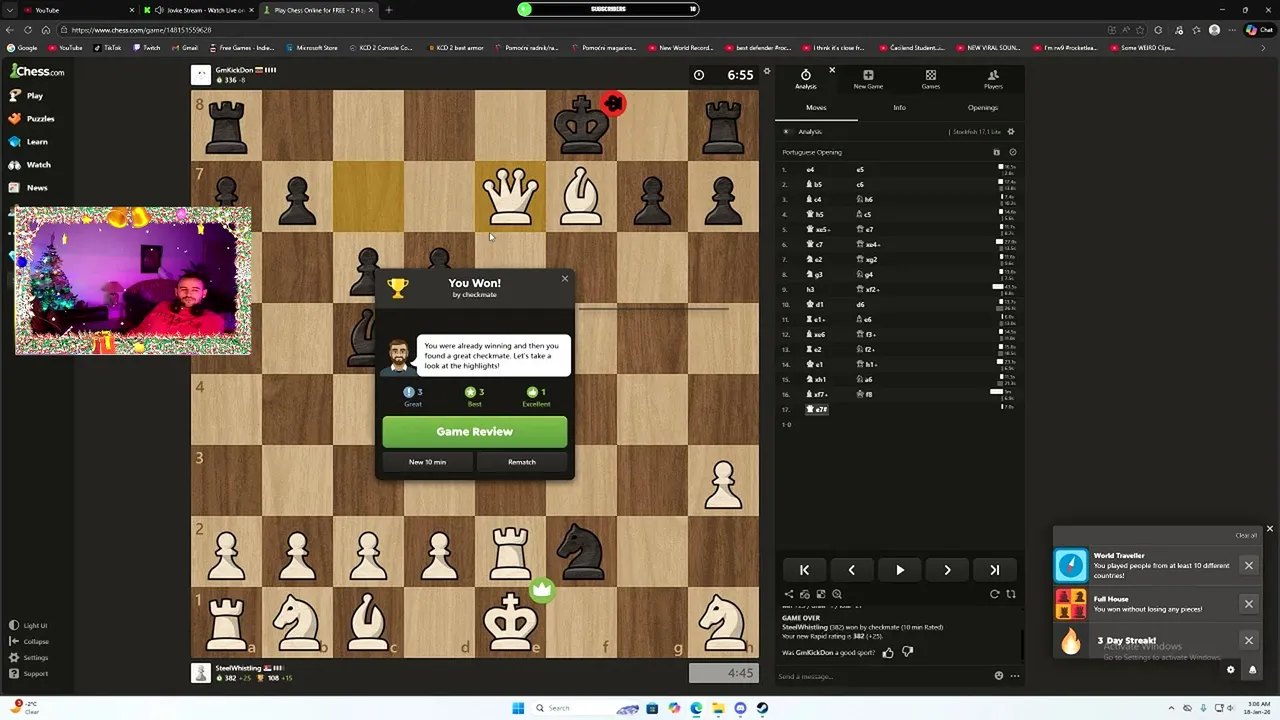Step back one move
Screen dimensions: 1280x720
(x=852, y=570)
